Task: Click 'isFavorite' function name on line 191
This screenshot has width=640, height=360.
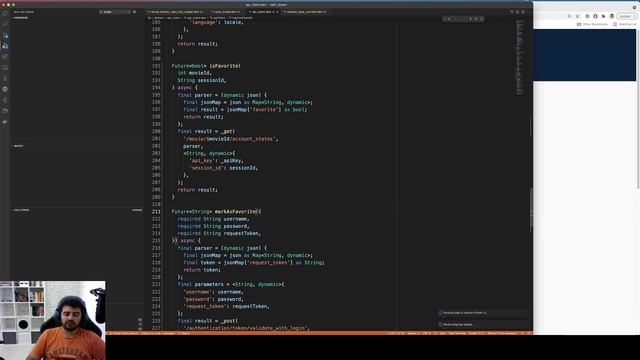Action: (224, 66)
